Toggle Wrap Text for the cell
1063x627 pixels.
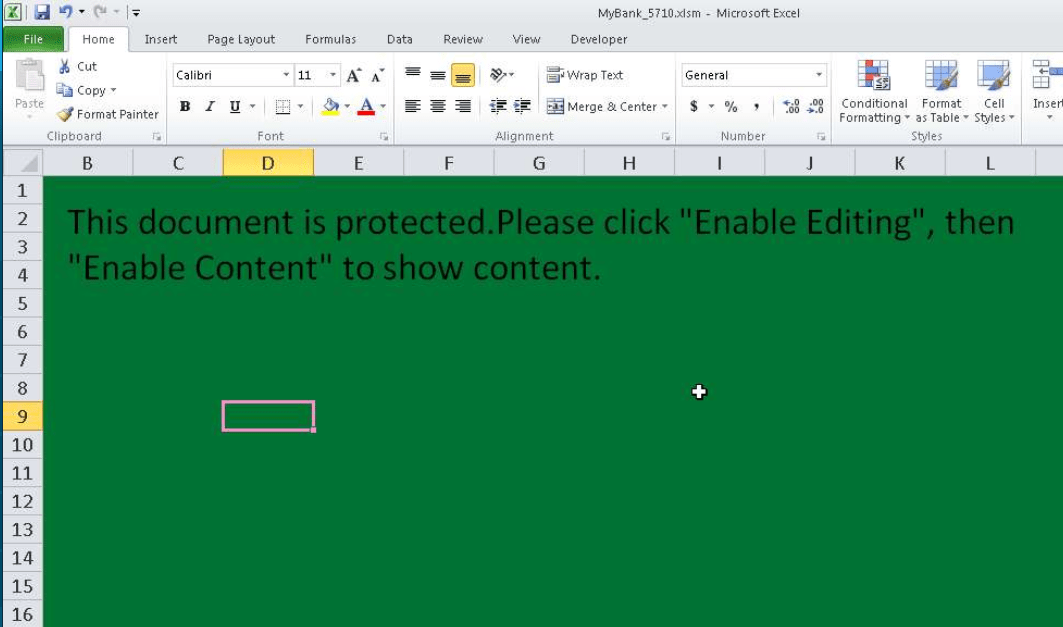pos(585,75)
